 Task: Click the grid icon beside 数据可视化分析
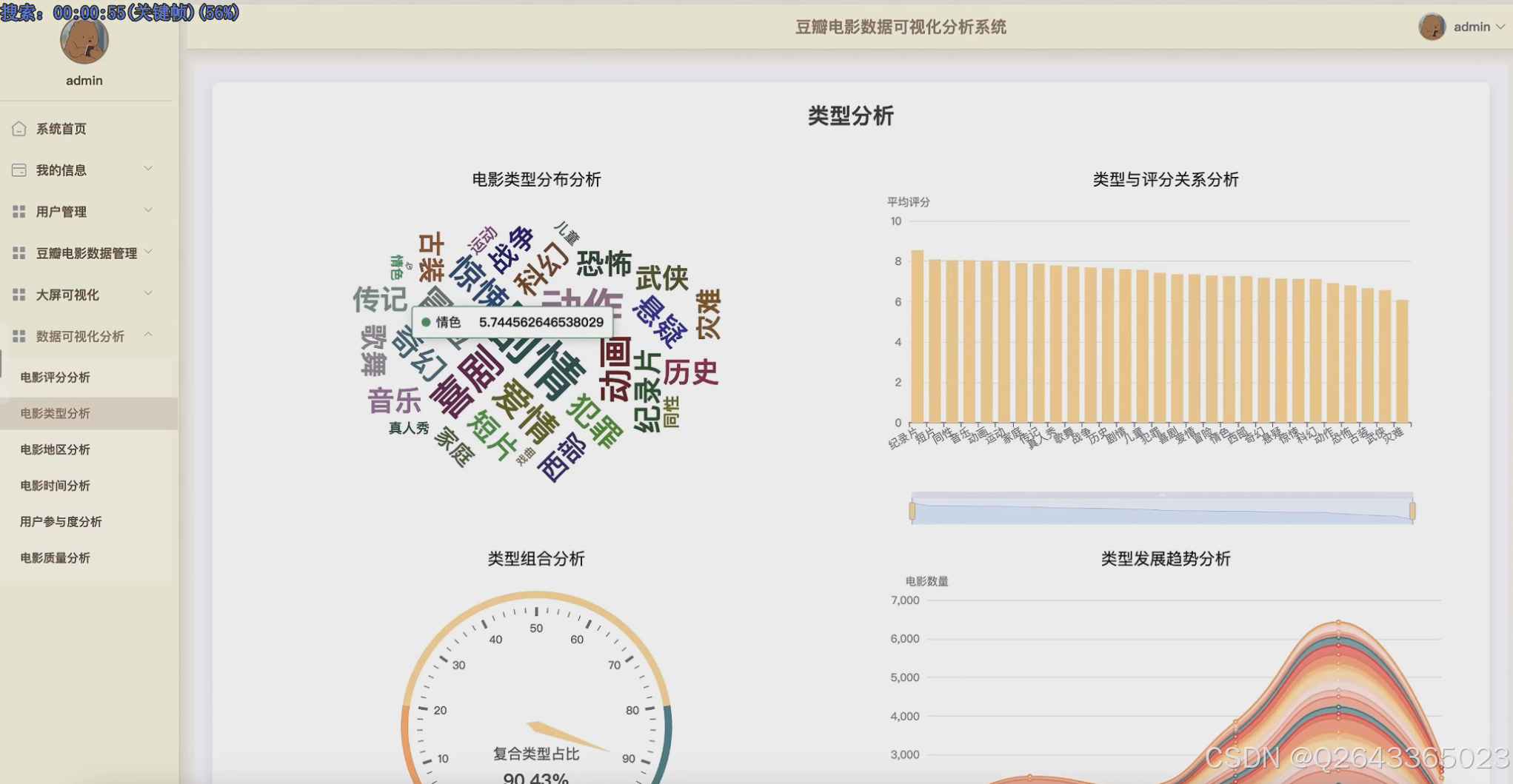(19, 336)
